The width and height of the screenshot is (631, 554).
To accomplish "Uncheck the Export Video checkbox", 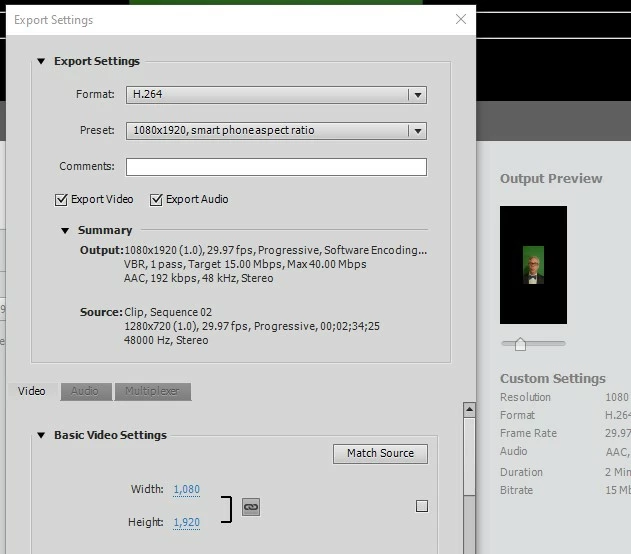I will click(61, 200).
